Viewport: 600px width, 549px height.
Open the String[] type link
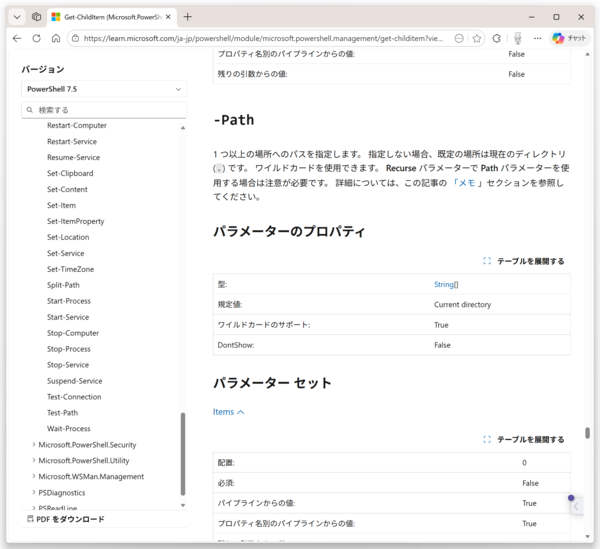[x=446, y=284]
